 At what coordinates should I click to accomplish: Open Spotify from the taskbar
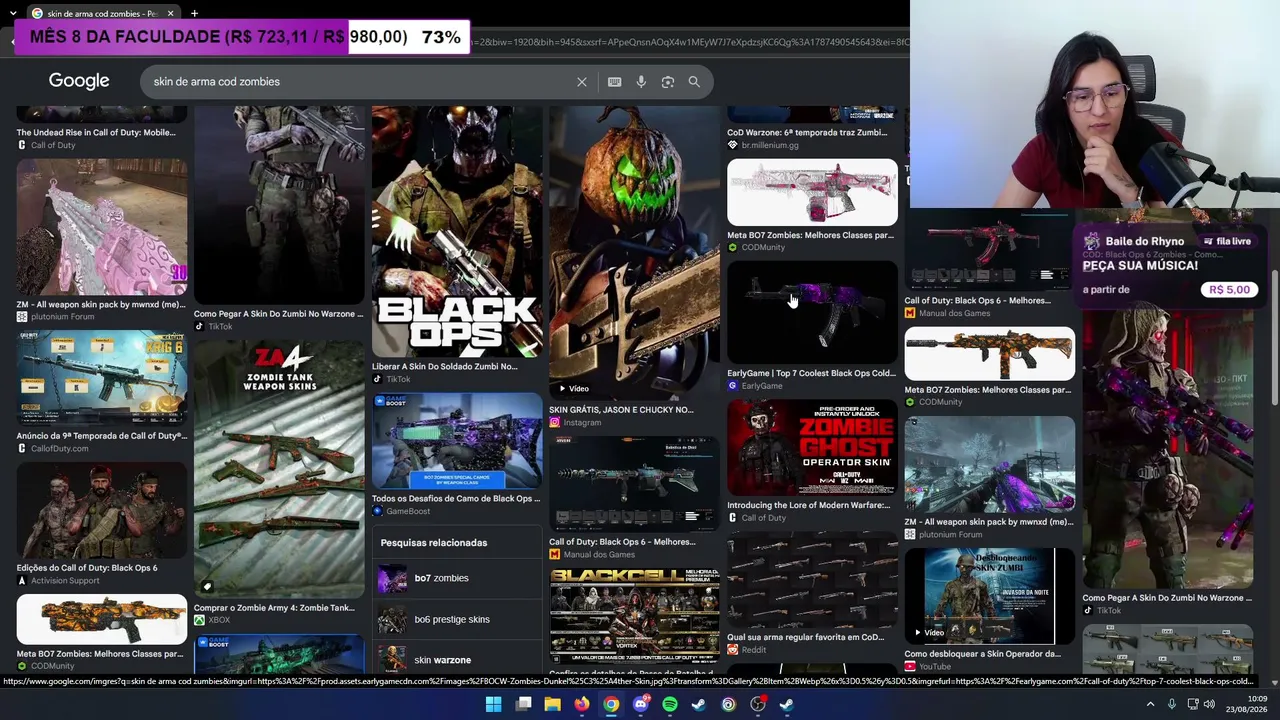point(670,705)
